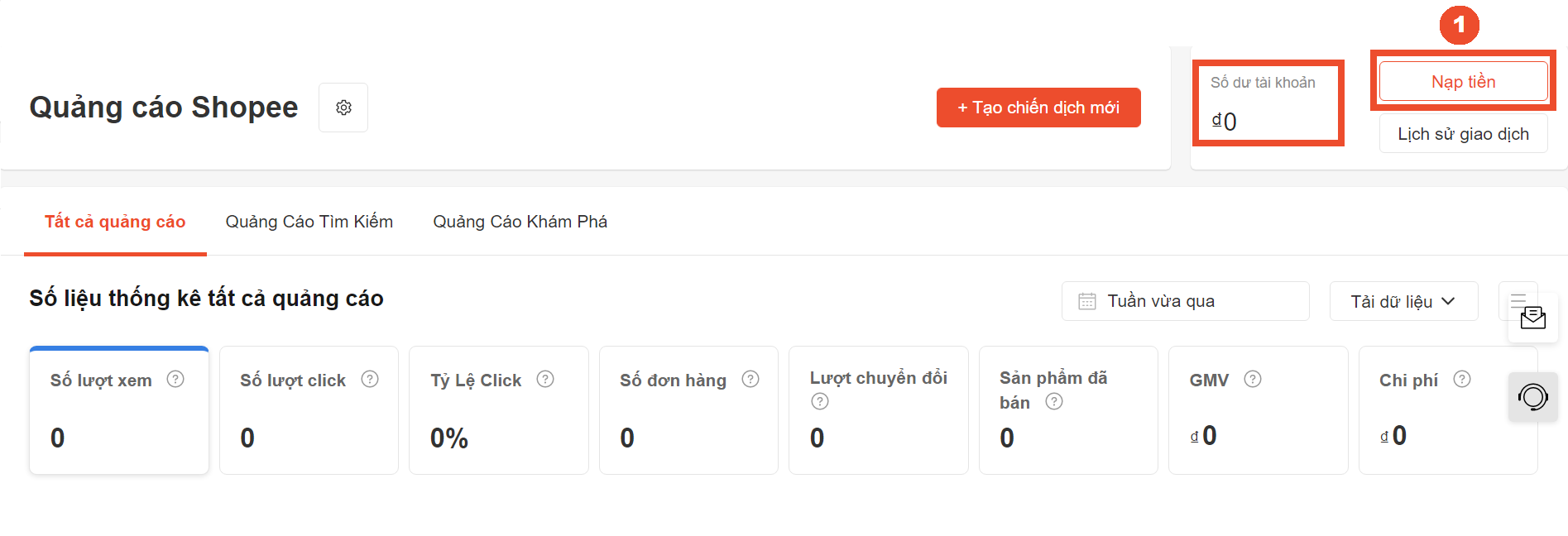
Task: Click the Nạp tiền button
Action: 1463,82
